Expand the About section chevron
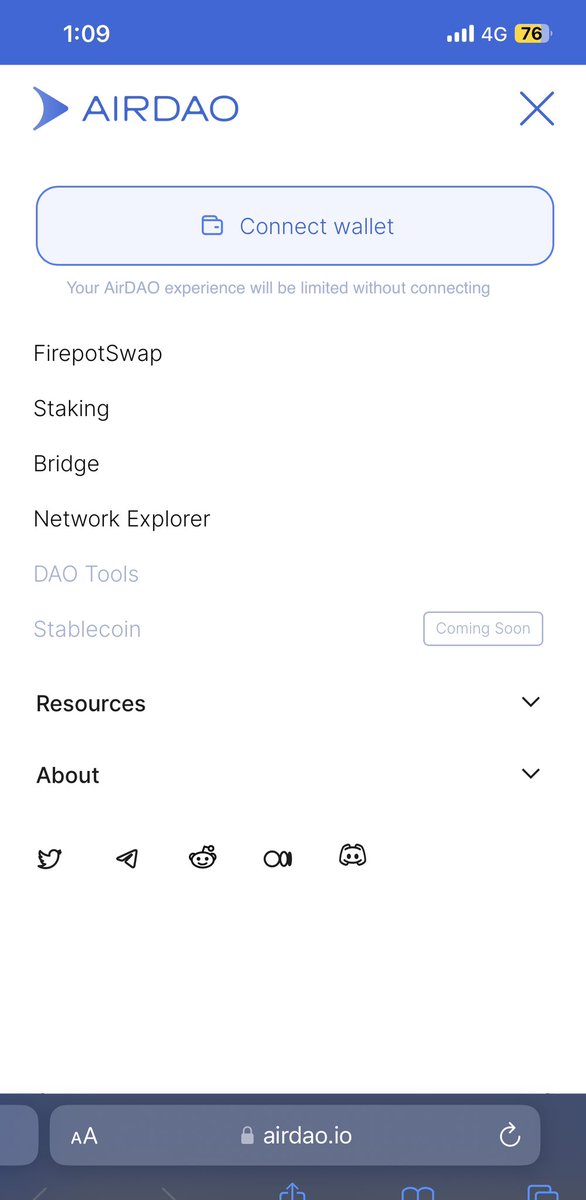586x1200 pixels. [x=531, y=773]
